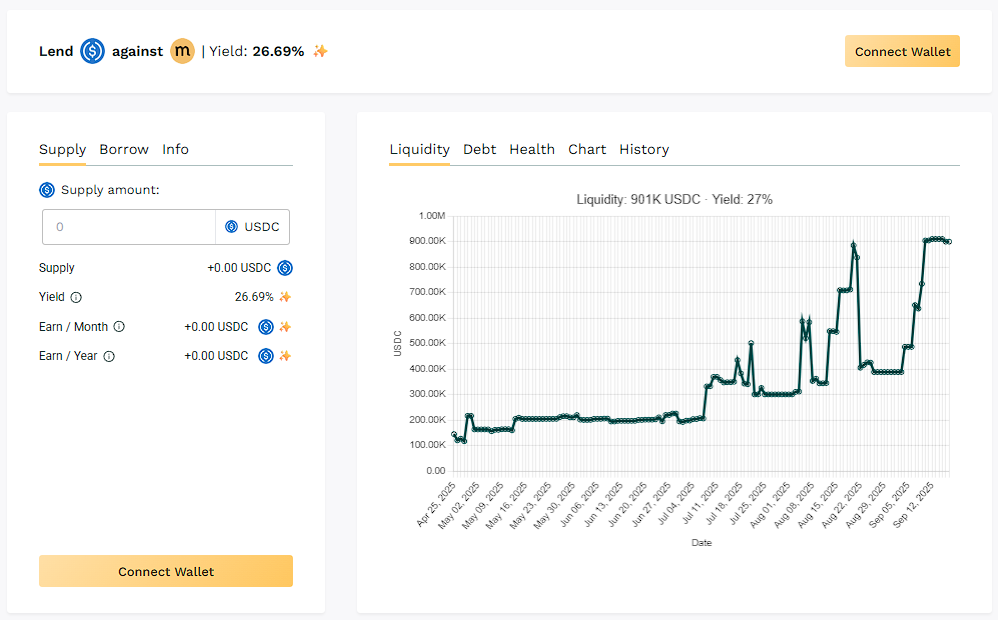Screen dimensions: 998x620
Task: Switch to the Health tab
Action: click(532, 149)
